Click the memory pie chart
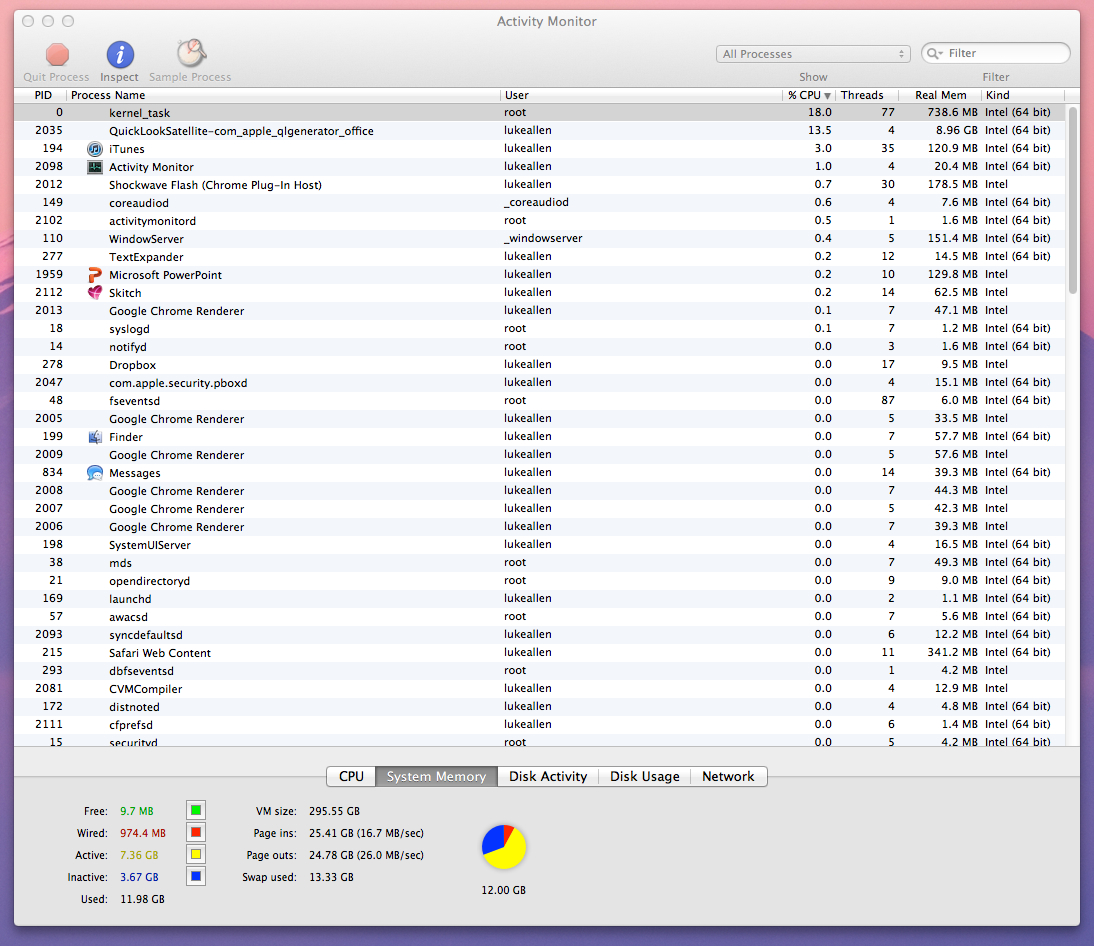 click(x=504, y=847)
